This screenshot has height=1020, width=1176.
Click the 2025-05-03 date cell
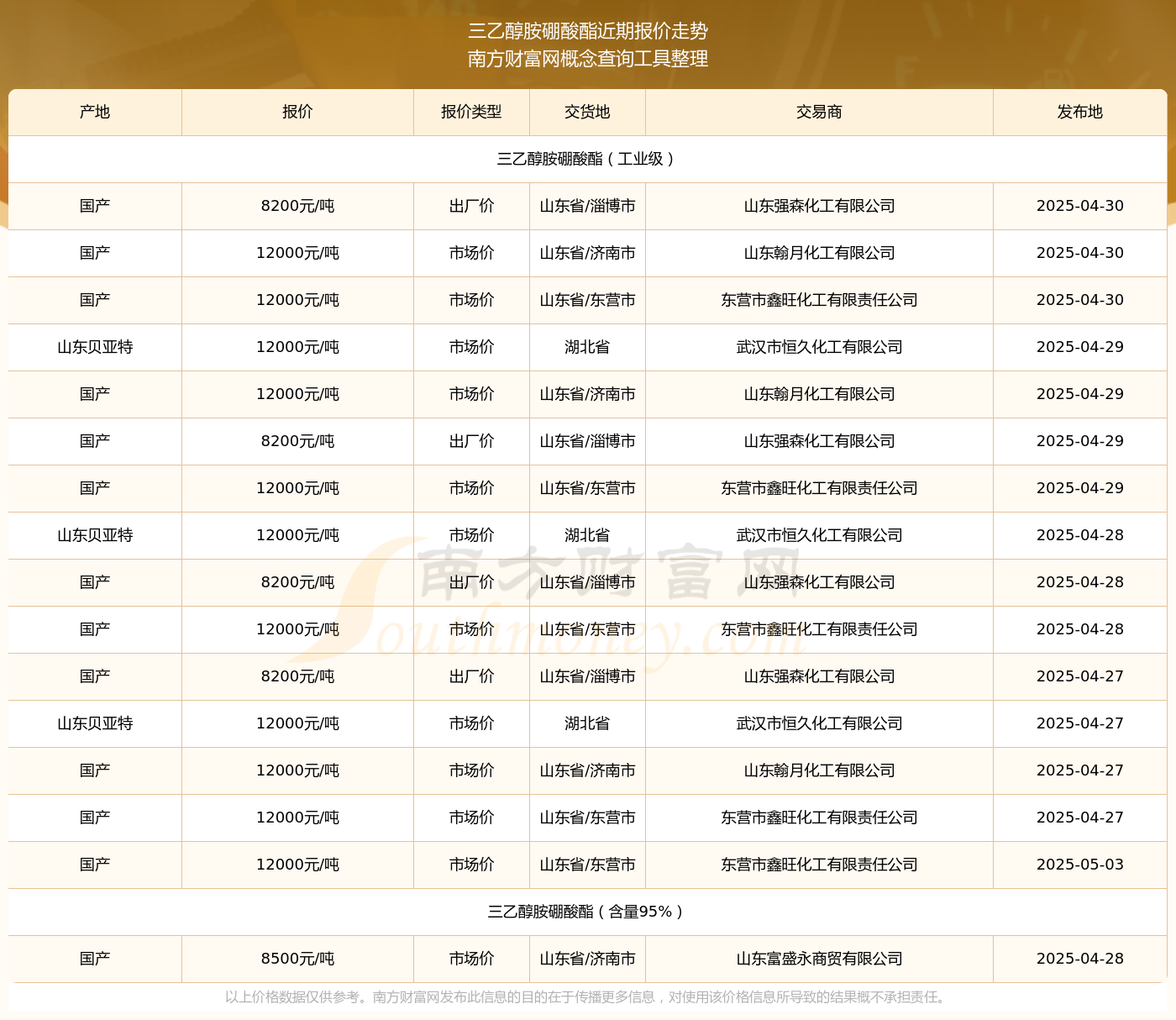(1079, 865)
